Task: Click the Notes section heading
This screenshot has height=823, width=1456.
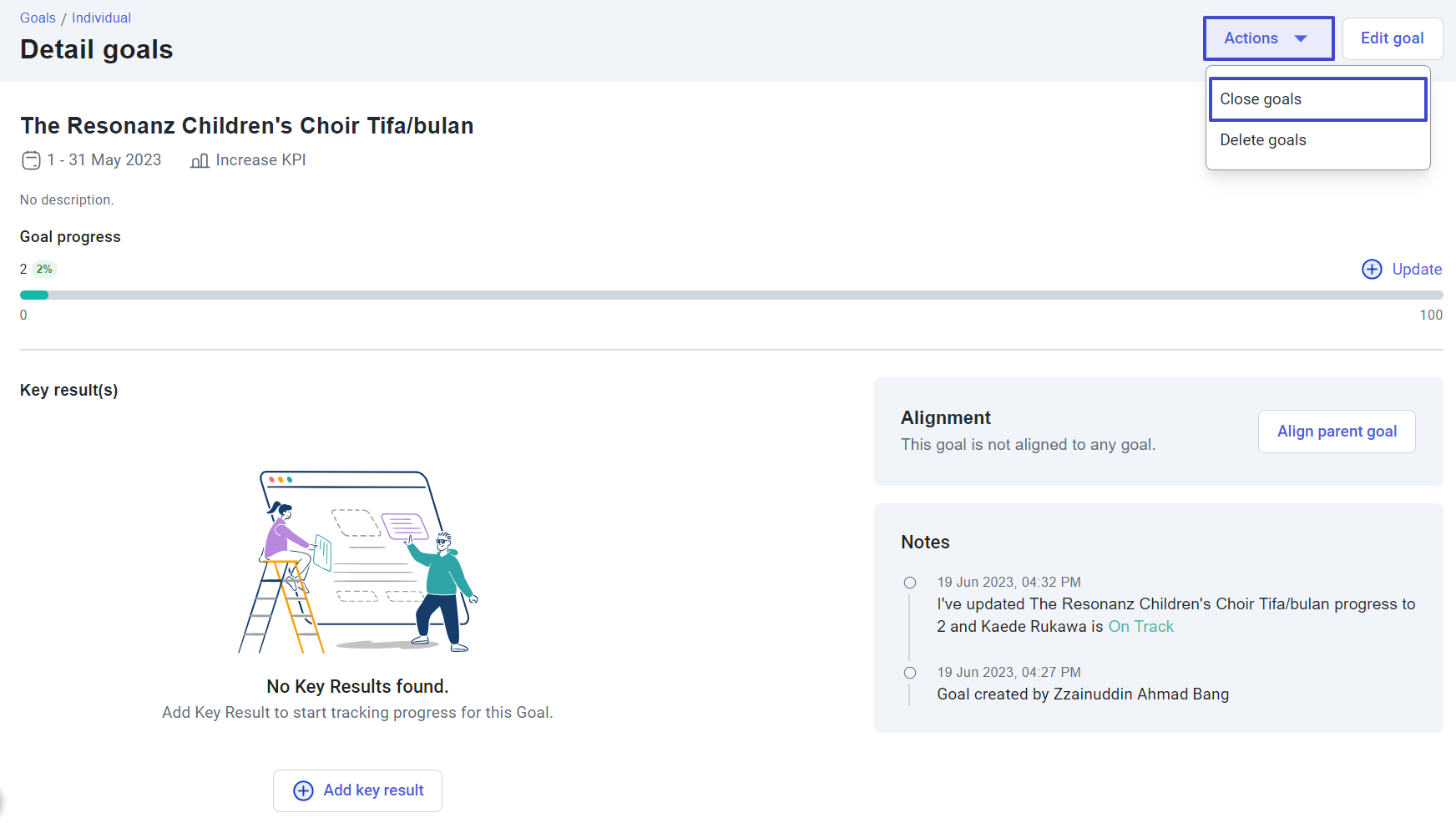Action: point(925,543)
